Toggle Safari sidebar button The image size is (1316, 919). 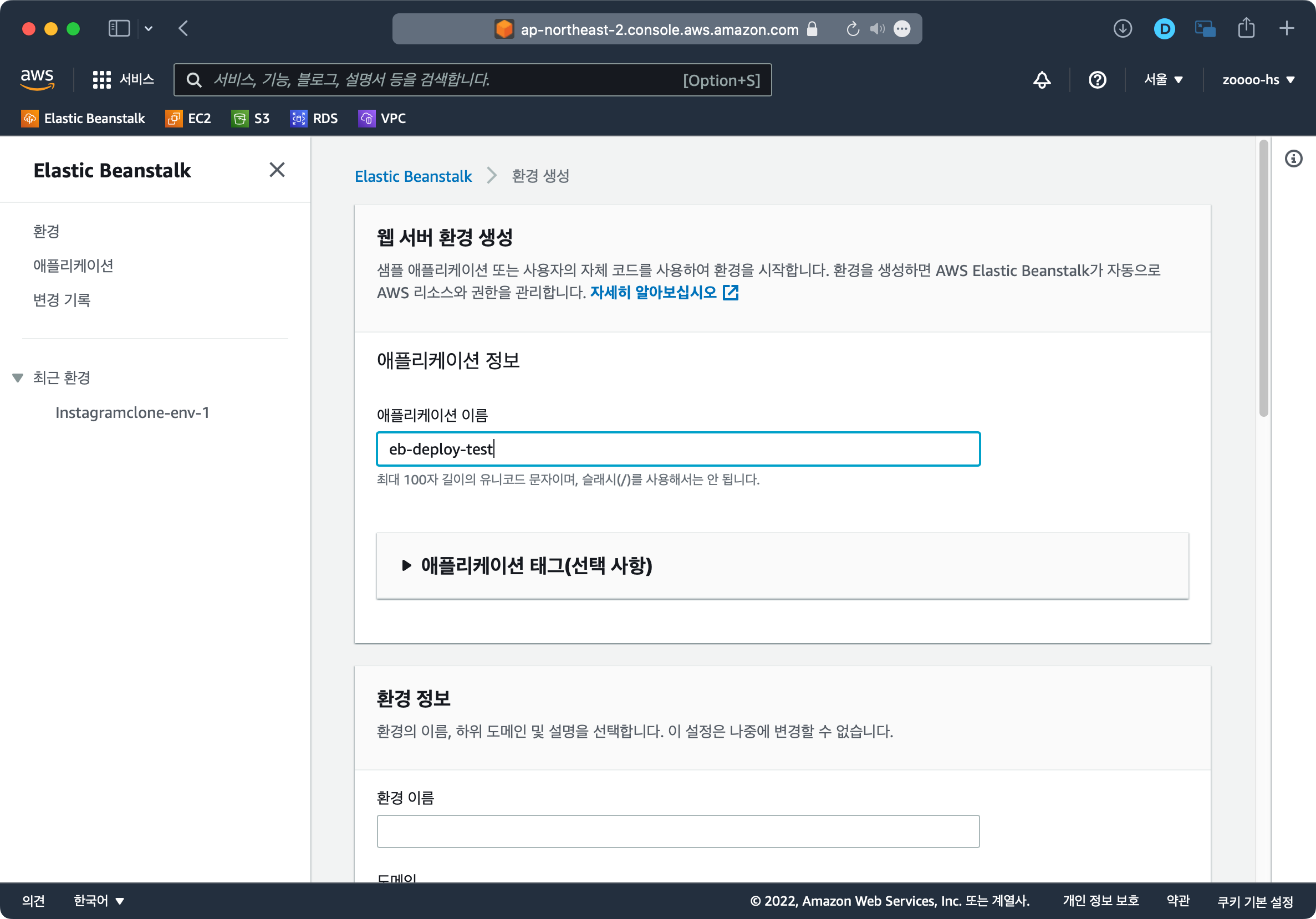click(119, 28)
